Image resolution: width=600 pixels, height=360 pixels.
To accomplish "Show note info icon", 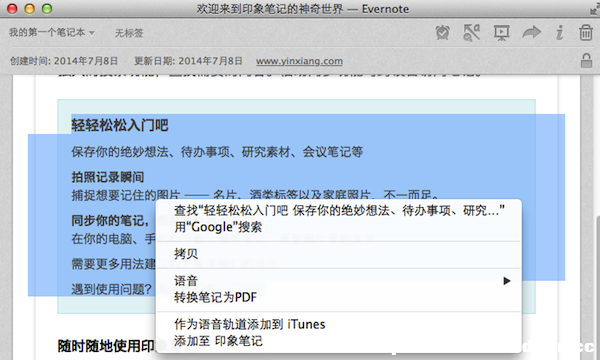I will coord(559,33).
